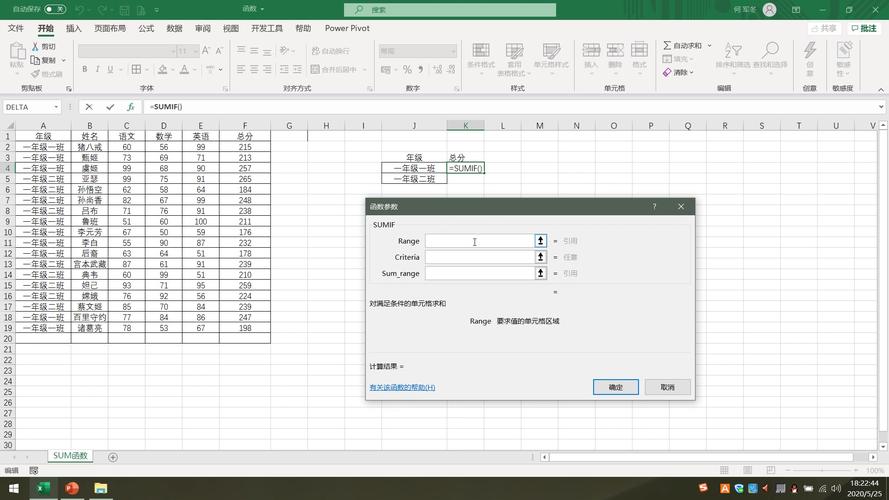
Task: Cancel formula entry with the X icon
Action: (89, 107)
